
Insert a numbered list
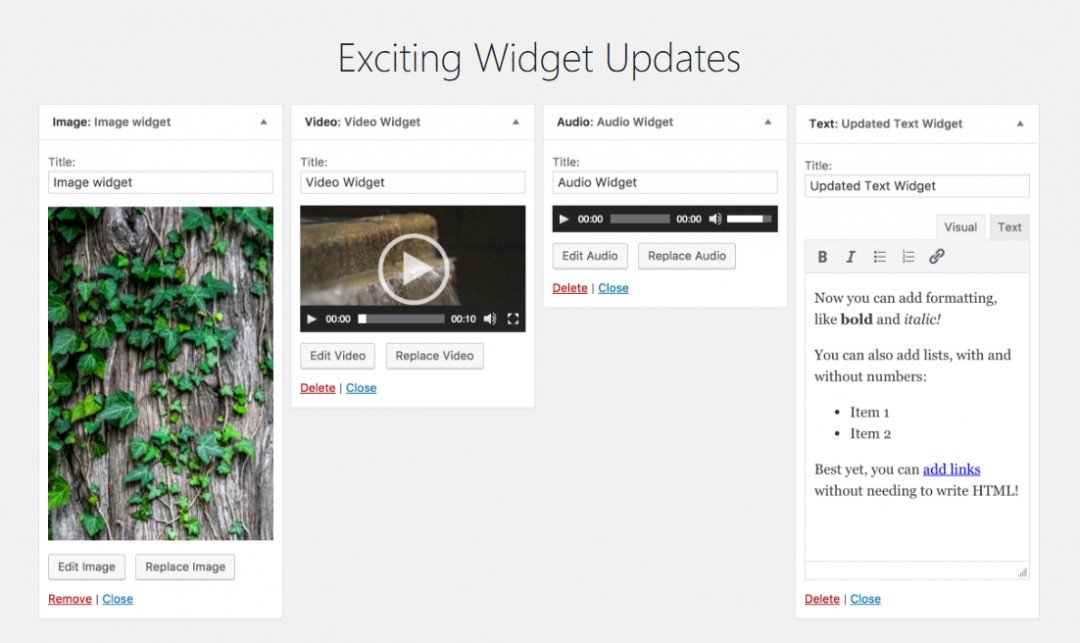click(x=908, y=257)
